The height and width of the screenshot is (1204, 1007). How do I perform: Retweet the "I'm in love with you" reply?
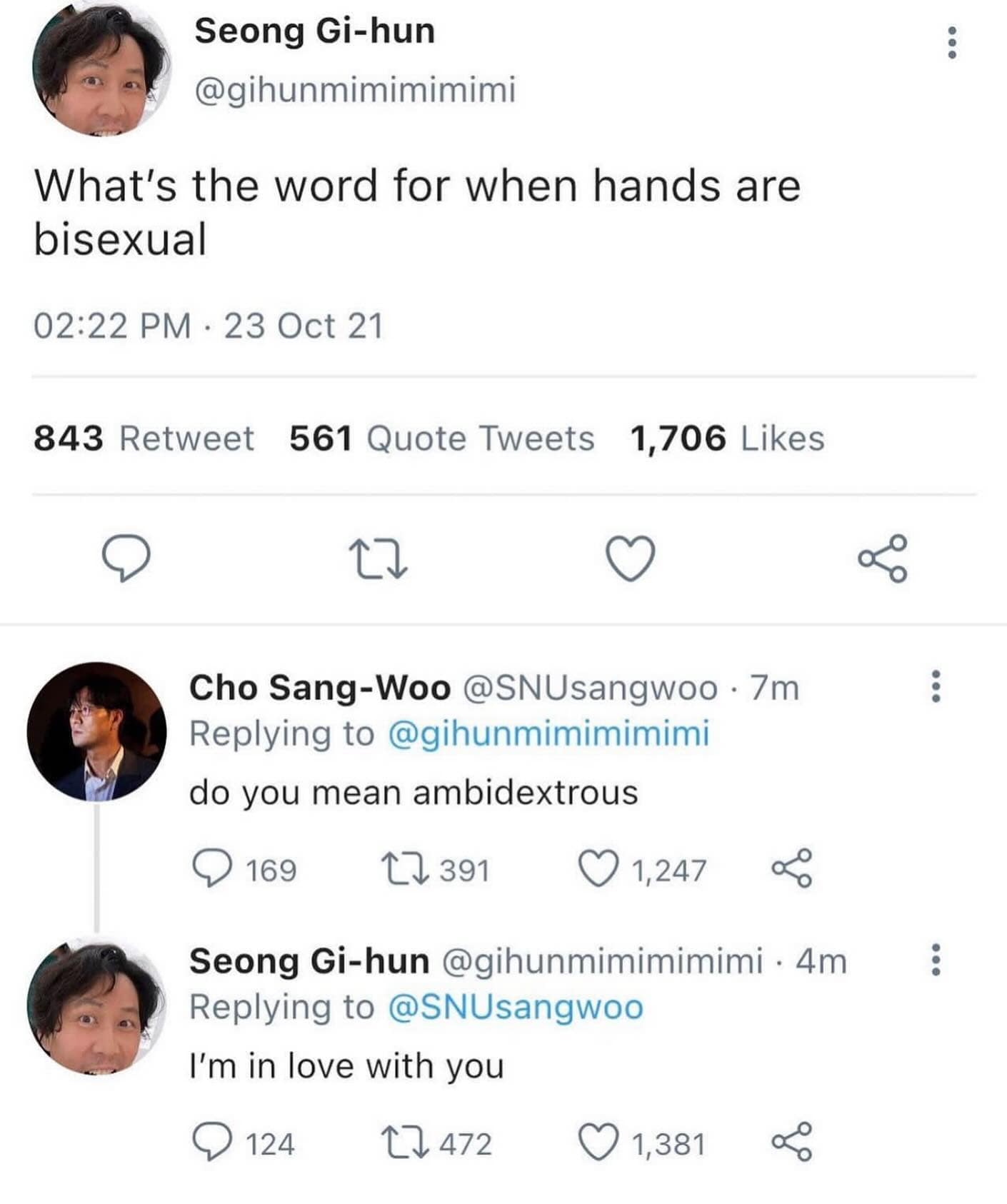pos(406,1143)
